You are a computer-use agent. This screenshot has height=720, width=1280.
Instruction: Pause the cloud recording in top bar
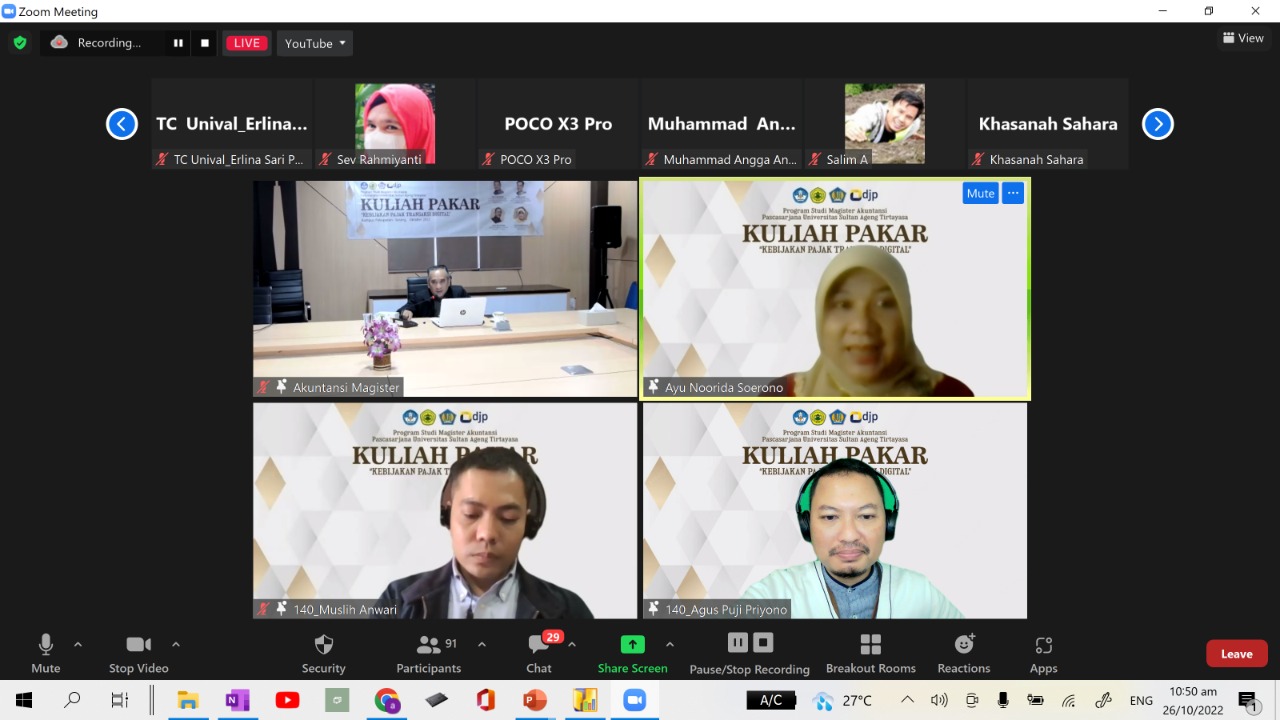(178, 43)
